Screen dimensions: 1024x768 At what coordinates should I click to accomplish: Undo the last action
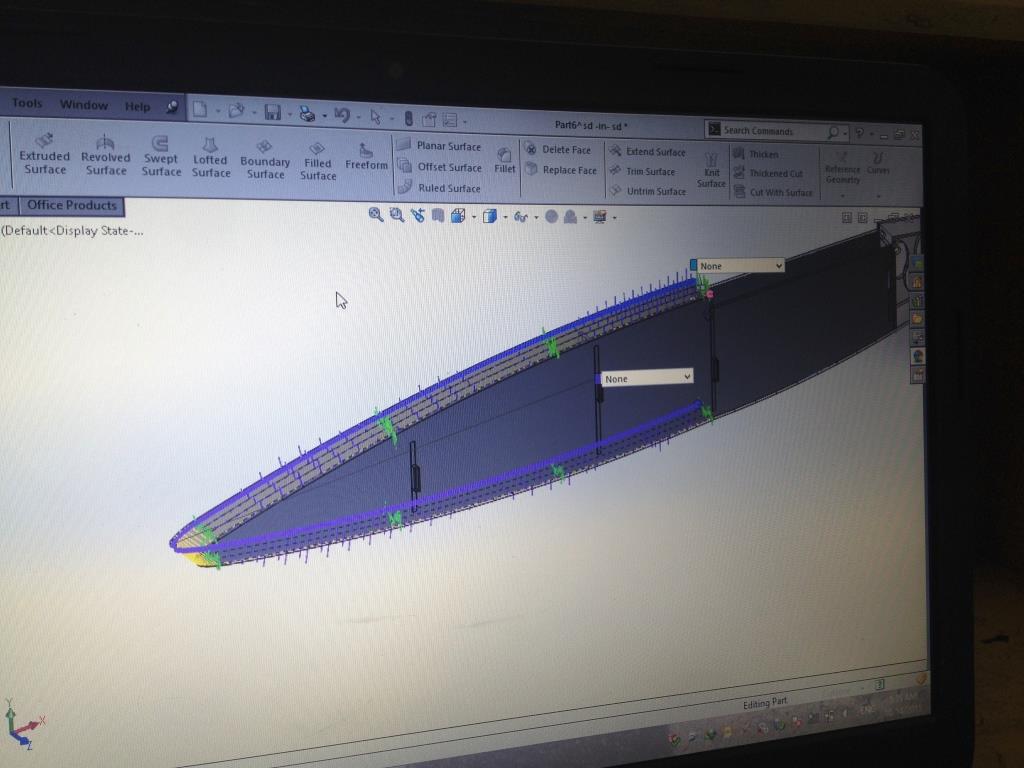coord(342,115)
